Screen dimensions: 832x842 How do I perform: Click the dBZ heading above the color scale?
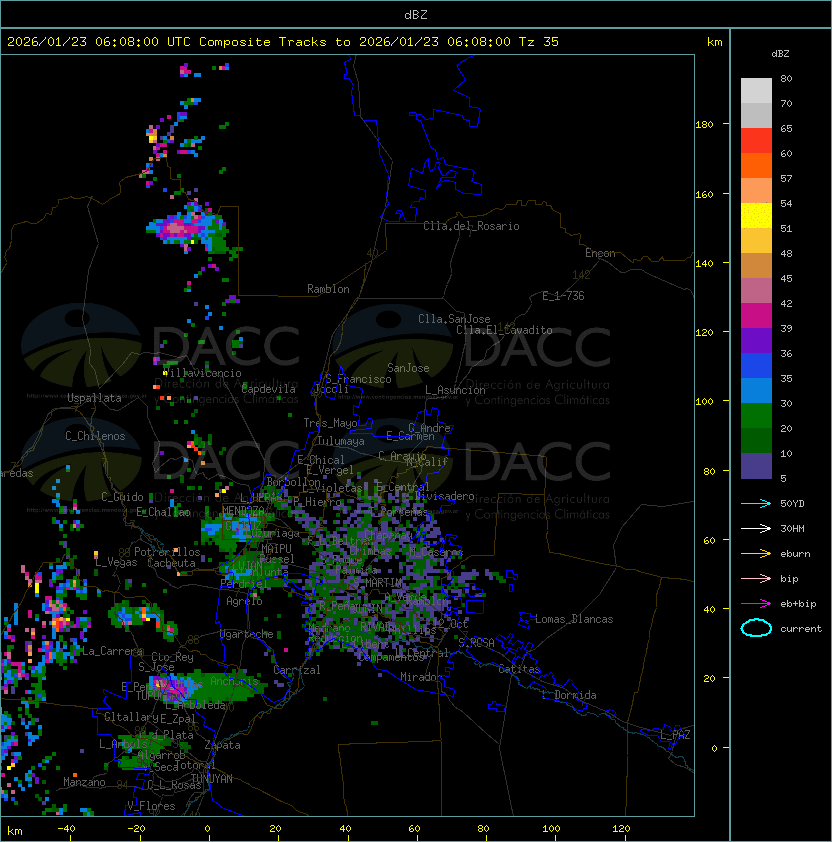(x=780, y=54)
